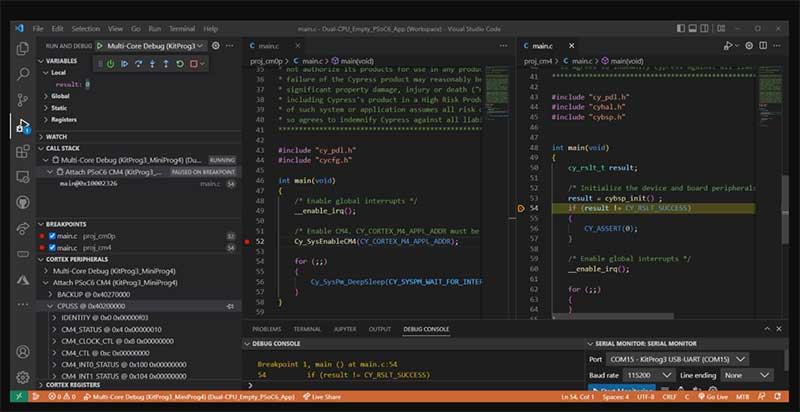The width and height of the screenshot is (800, 412).
Task: Select main stack frame in Call Stack
Action: point(88,184)
